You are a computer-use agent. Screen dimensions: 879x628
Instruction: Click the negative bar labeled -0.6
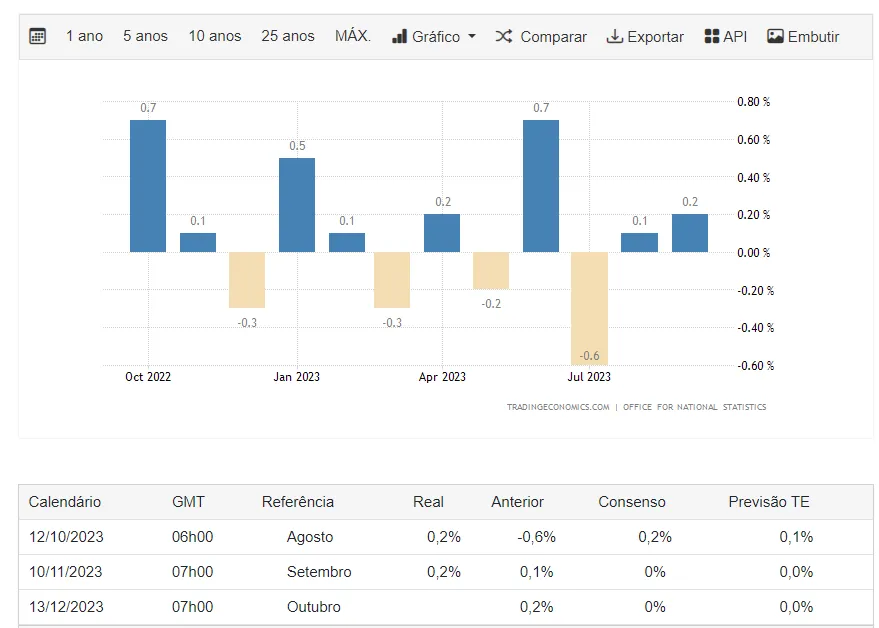point(590,308)
